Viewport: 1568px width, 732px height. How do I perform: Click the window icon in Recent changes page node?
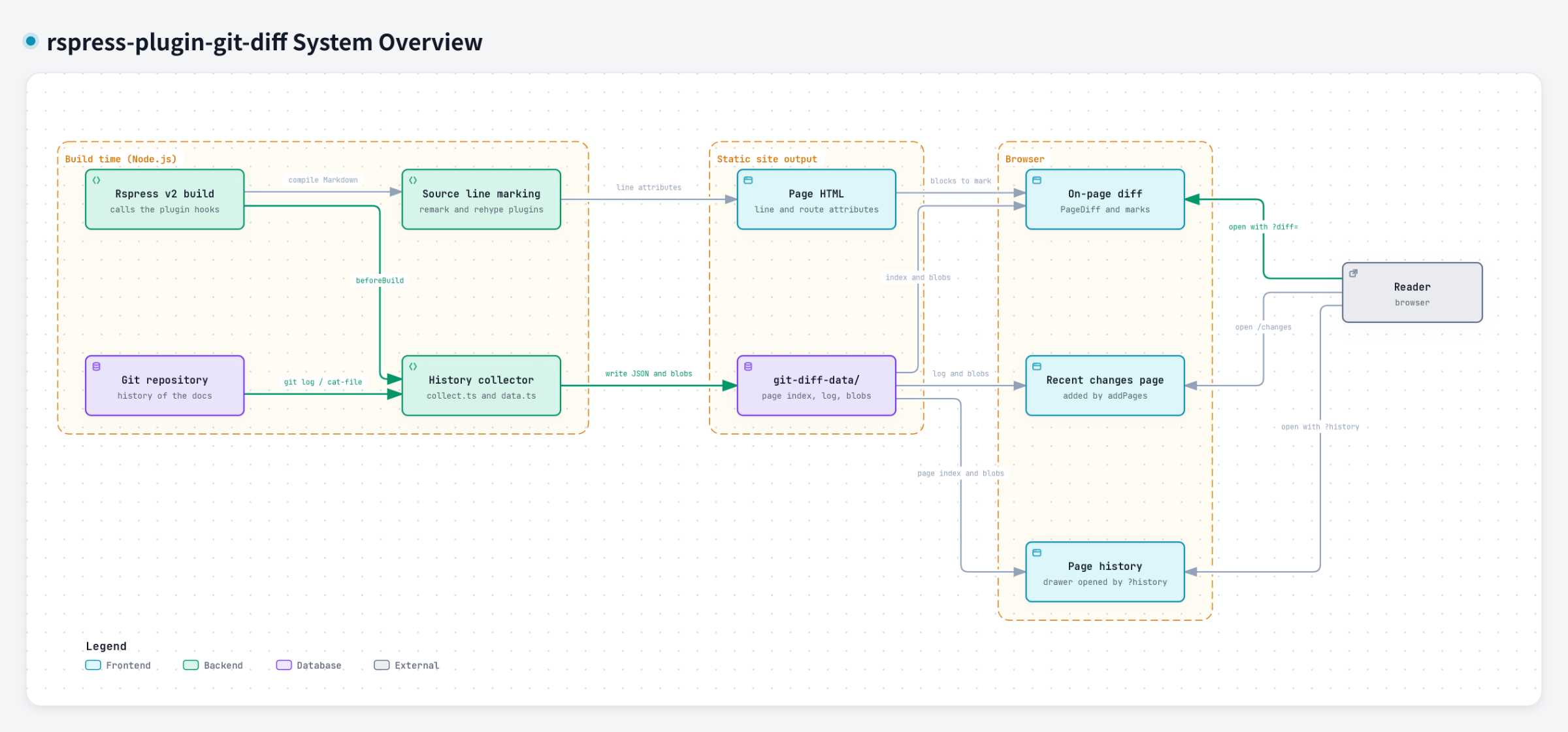1037,367
